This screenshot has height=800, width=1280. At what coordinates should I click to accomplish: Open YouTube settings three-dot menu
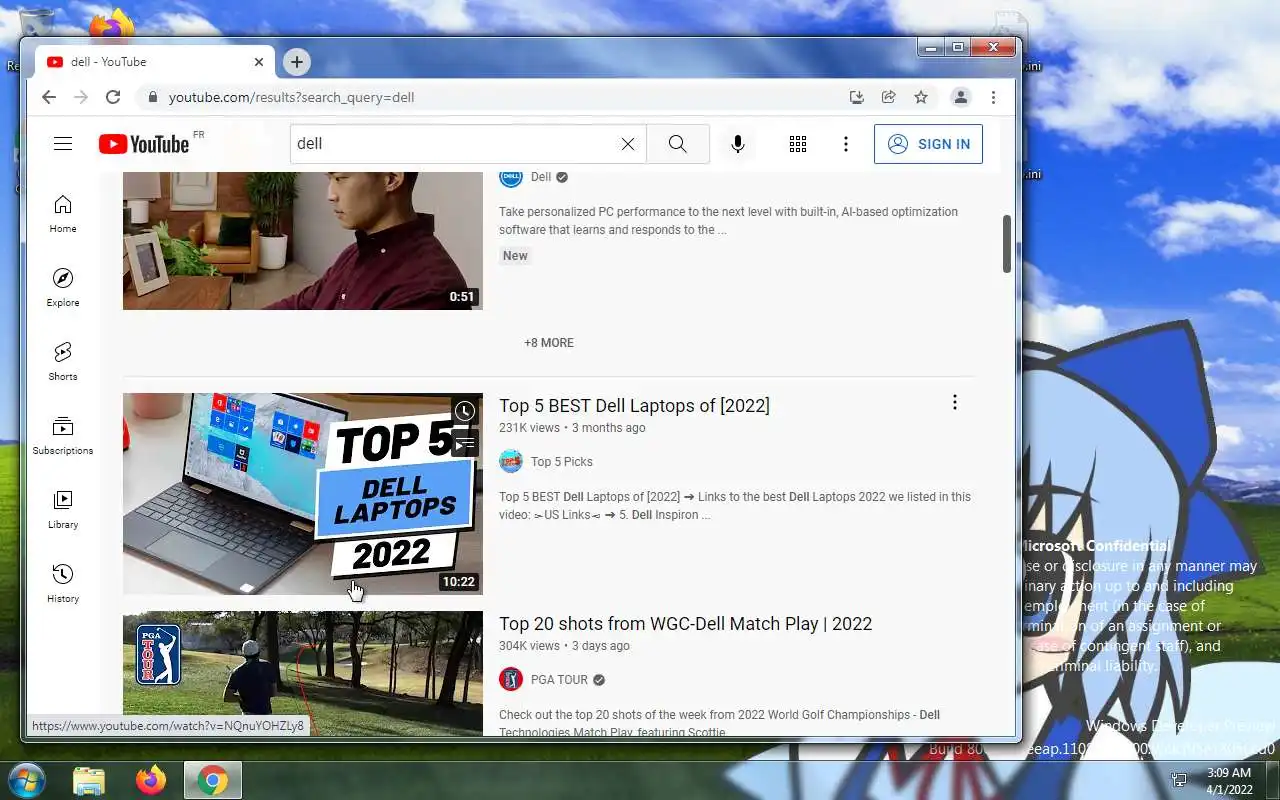pos(845,144)
